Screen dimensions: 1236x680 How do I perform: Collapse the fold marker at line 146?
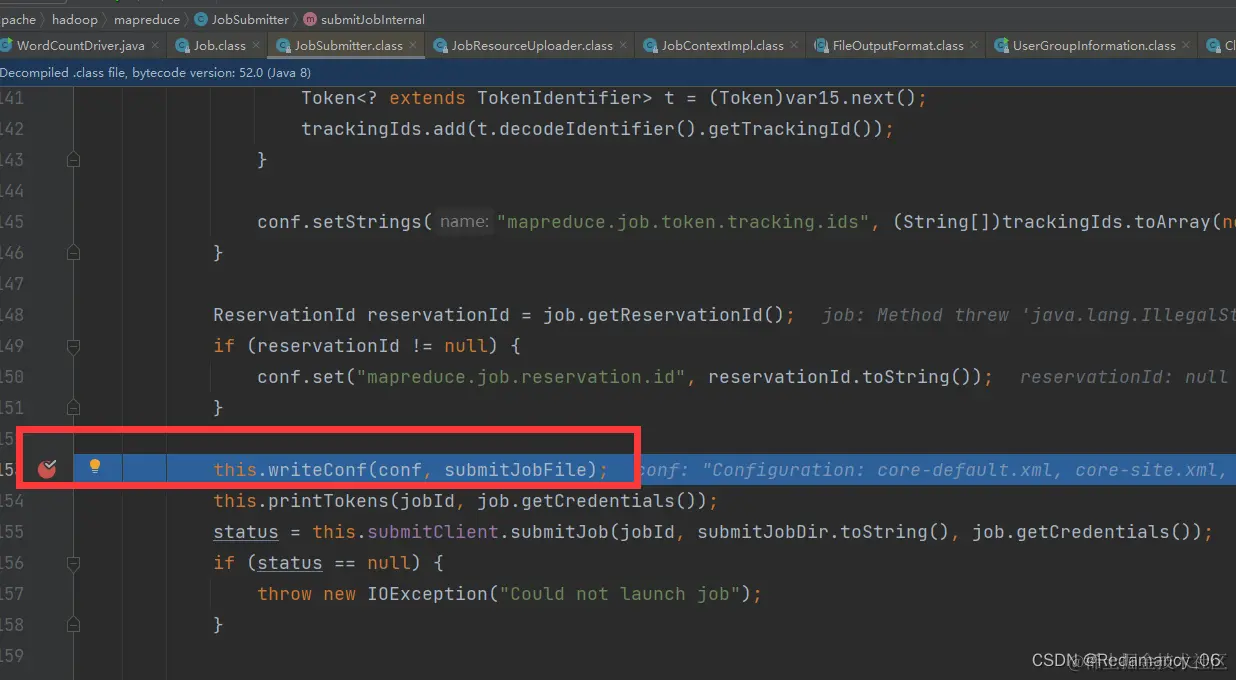point(73,252)
